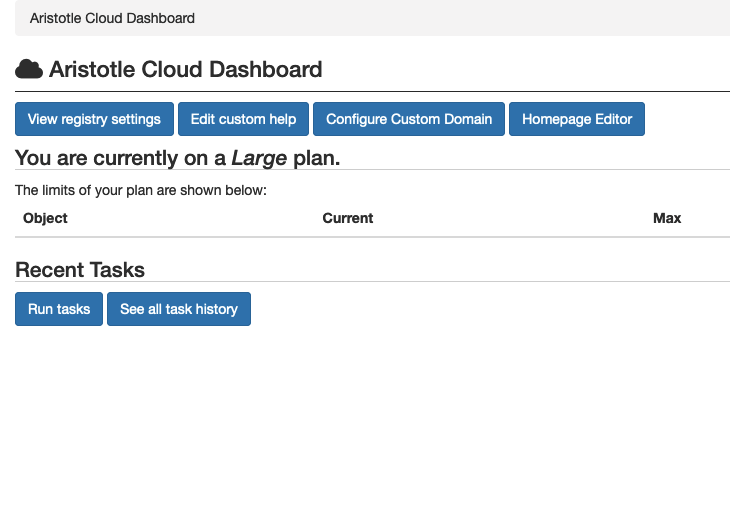
Task: Click the plan limits description text
Action: [x=141, y=190]
